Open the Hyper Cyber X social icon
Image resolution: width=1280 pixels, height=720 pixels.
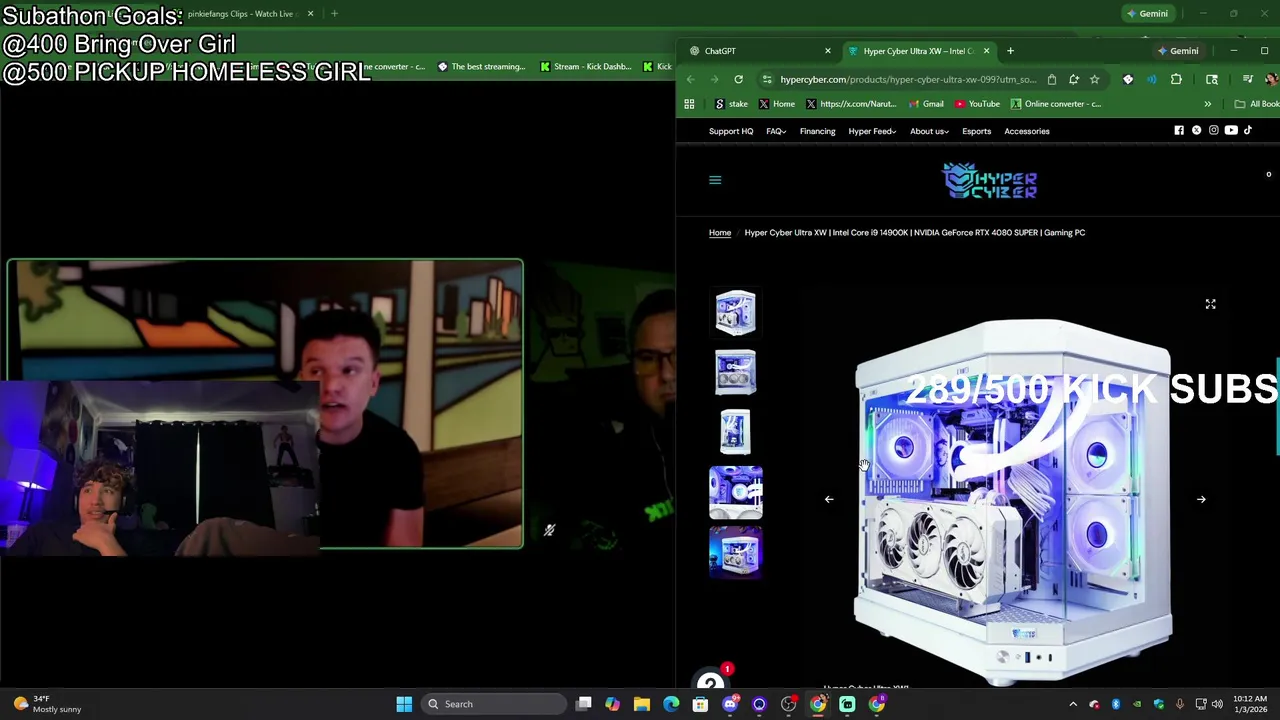(1196, 130)
